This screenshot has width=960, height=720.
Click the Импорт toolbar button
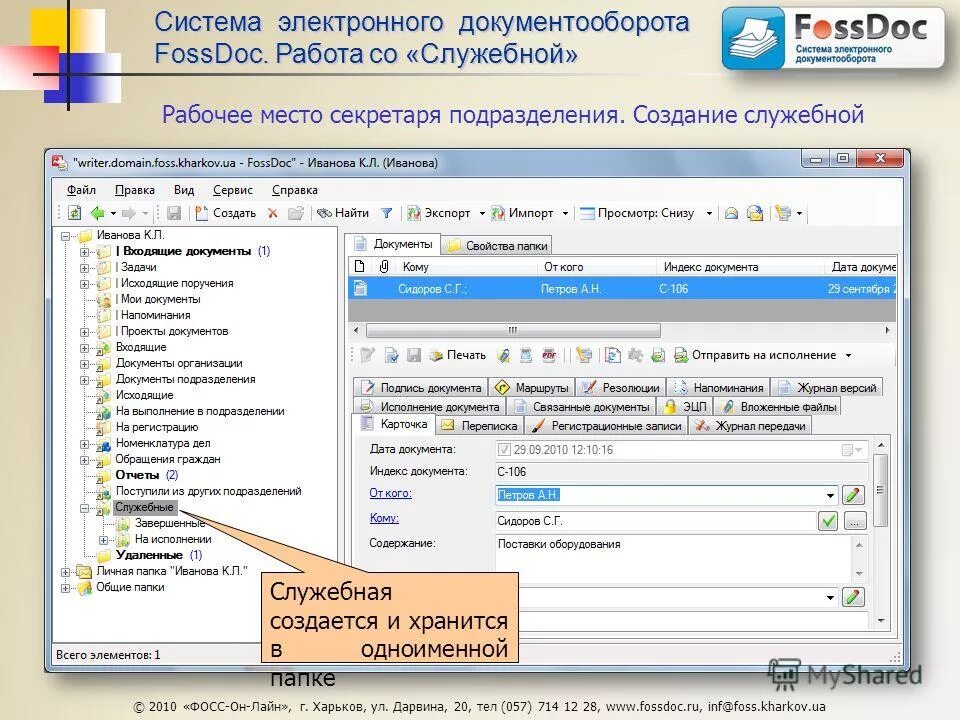pos(522,213)
